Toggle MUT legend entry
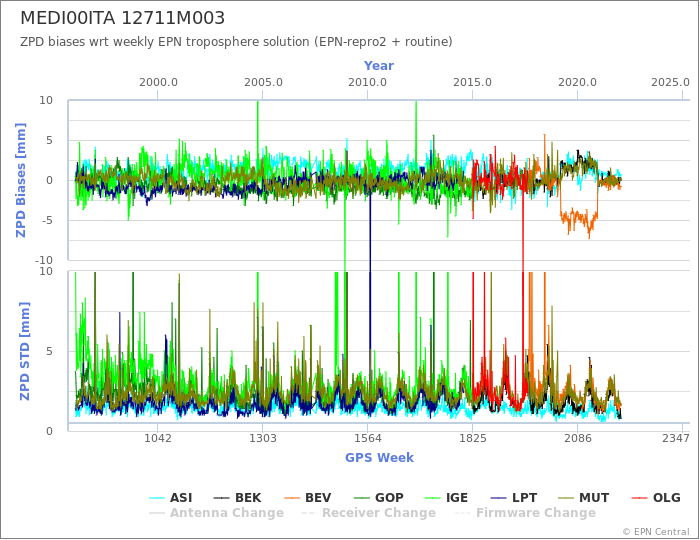Image resolution: width=700 pixels, height=540 pixels. tap(584, 498)
